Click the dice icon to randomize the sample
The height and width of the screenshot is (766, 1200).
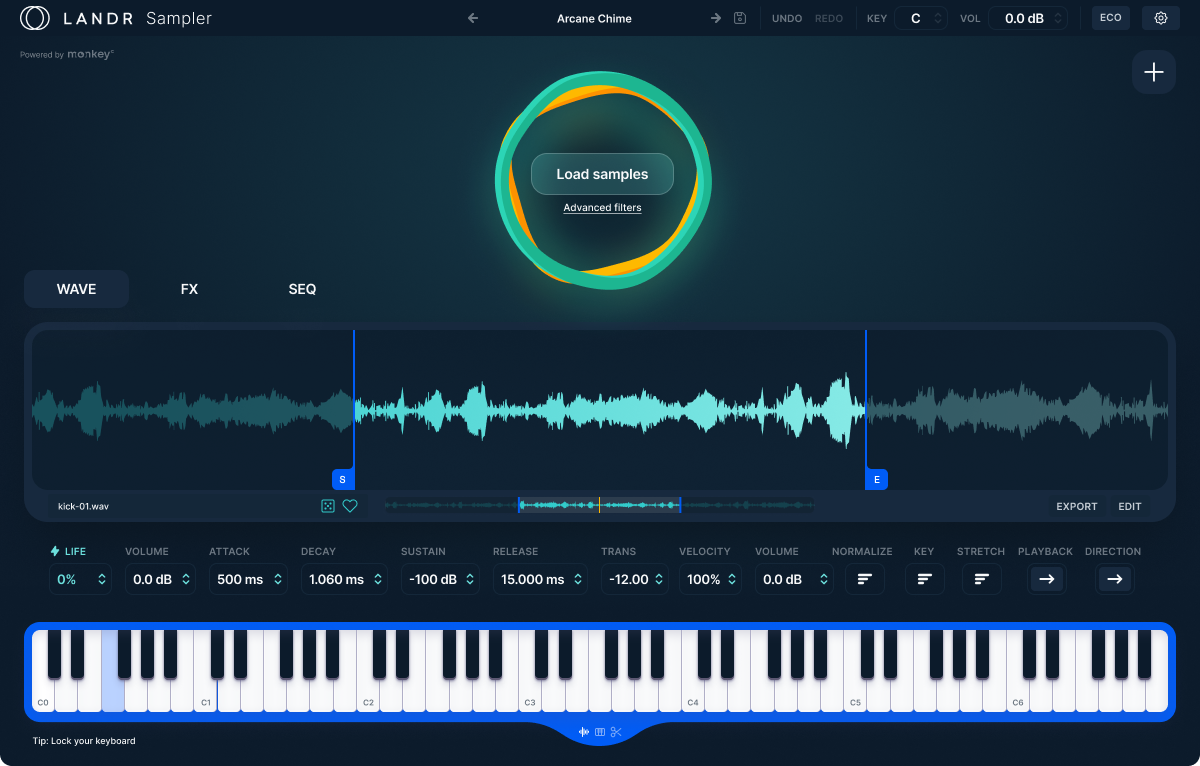tap(328, 506)
